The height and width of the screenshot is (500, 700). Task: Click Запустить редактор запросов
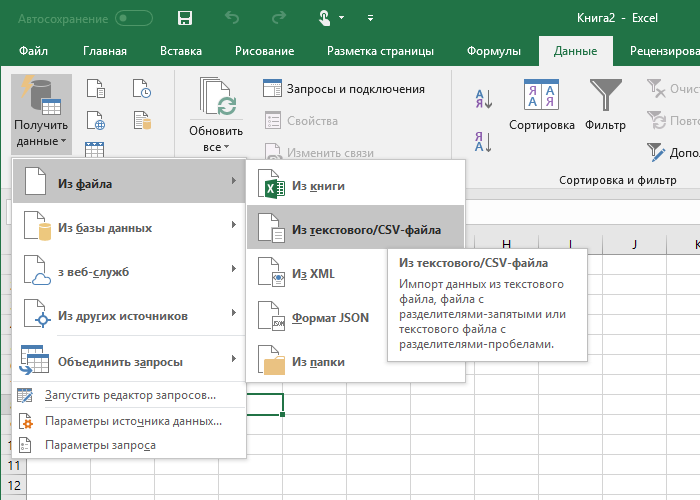pyautogui.click(x=129, y=395)
